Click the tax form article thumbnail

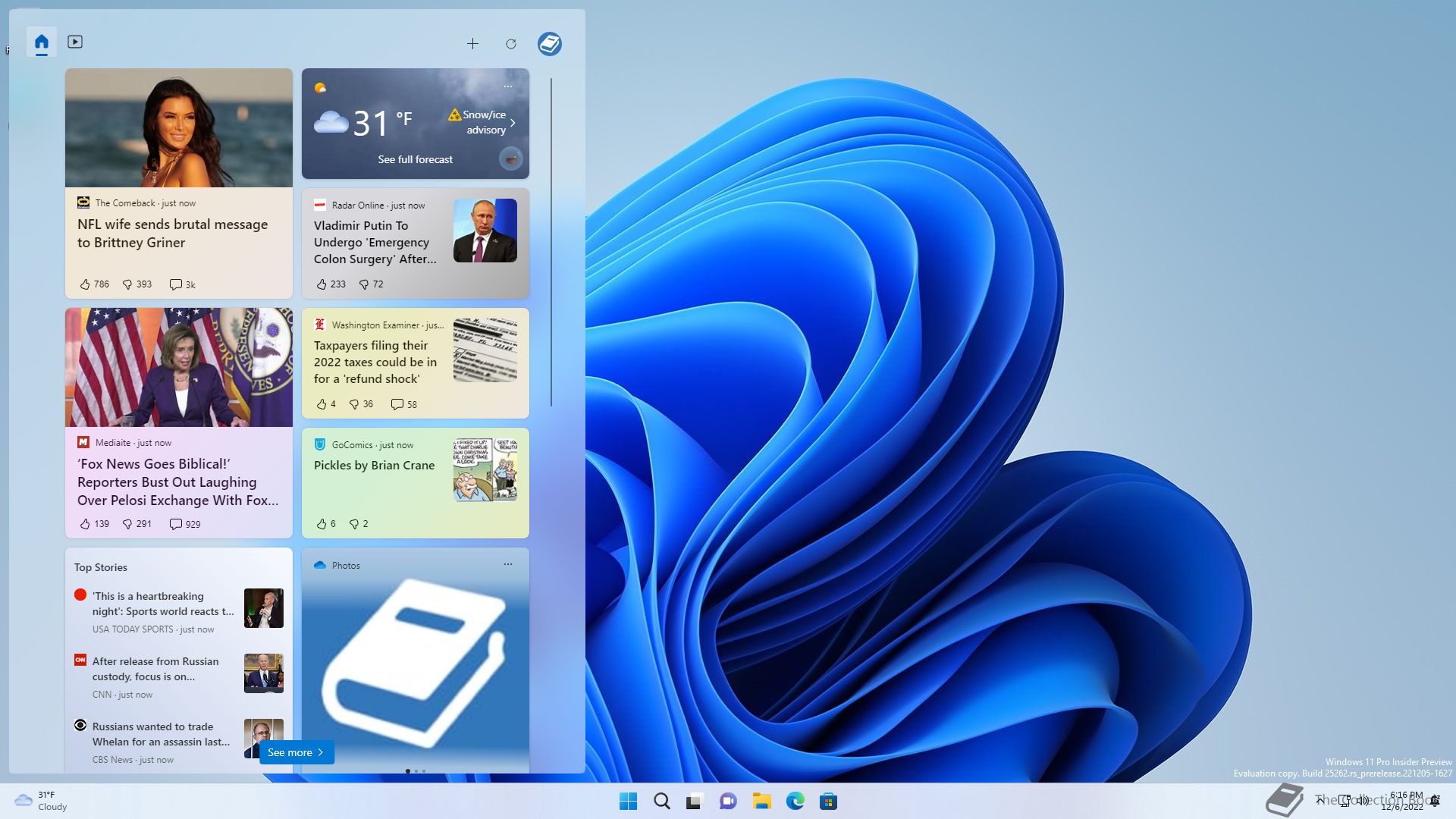(485, 350)
